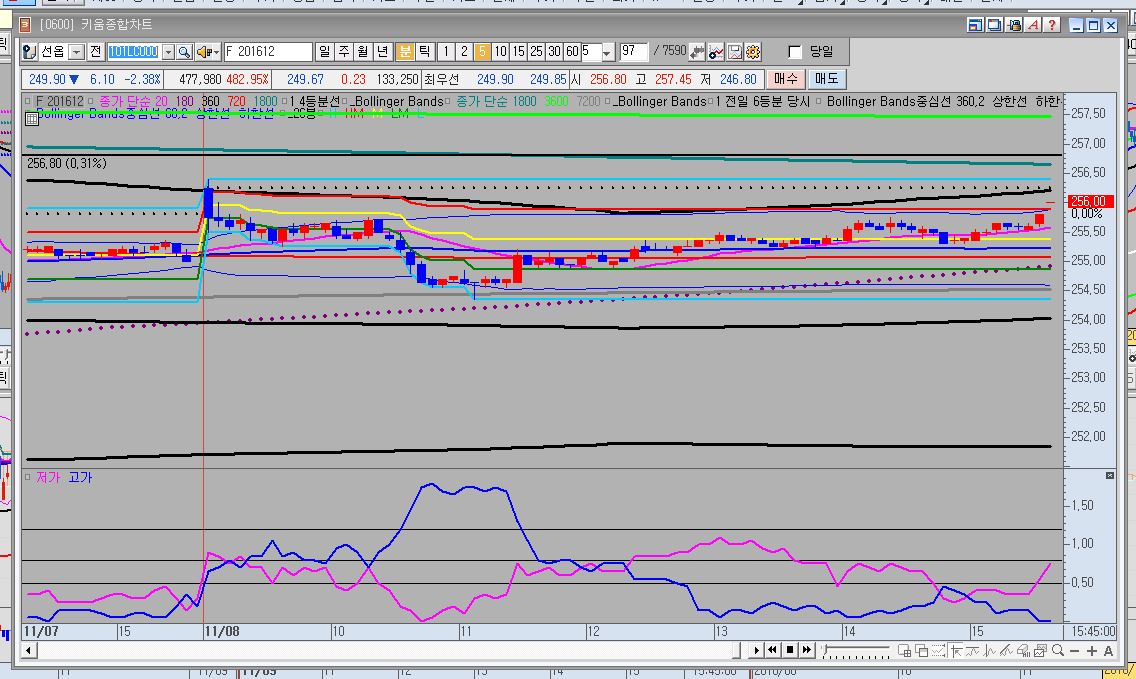Click the zoom magnifier icon at bottom

(1058, 650)
